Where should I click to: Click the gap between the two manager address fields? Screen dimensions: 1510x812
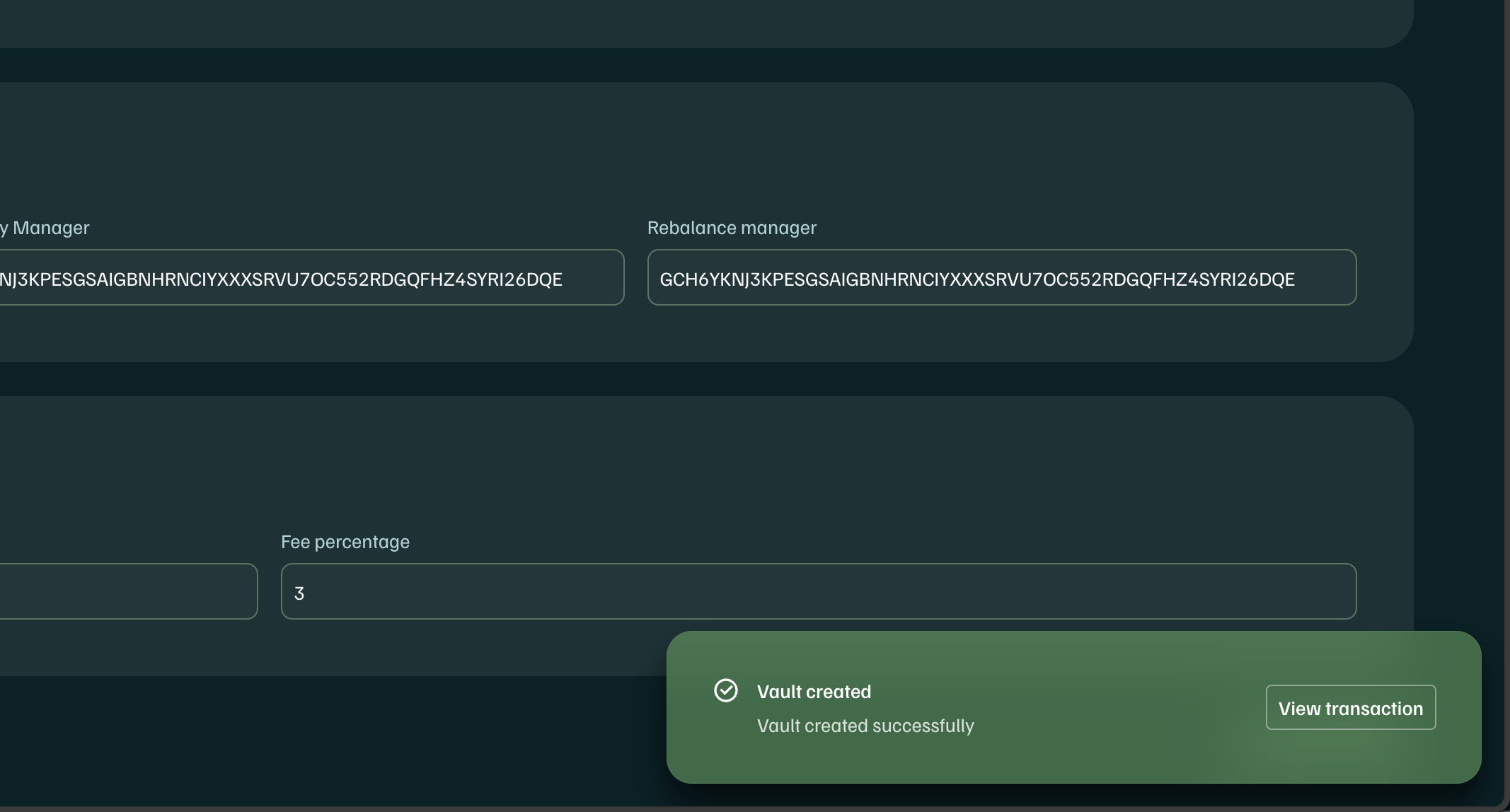636,278
